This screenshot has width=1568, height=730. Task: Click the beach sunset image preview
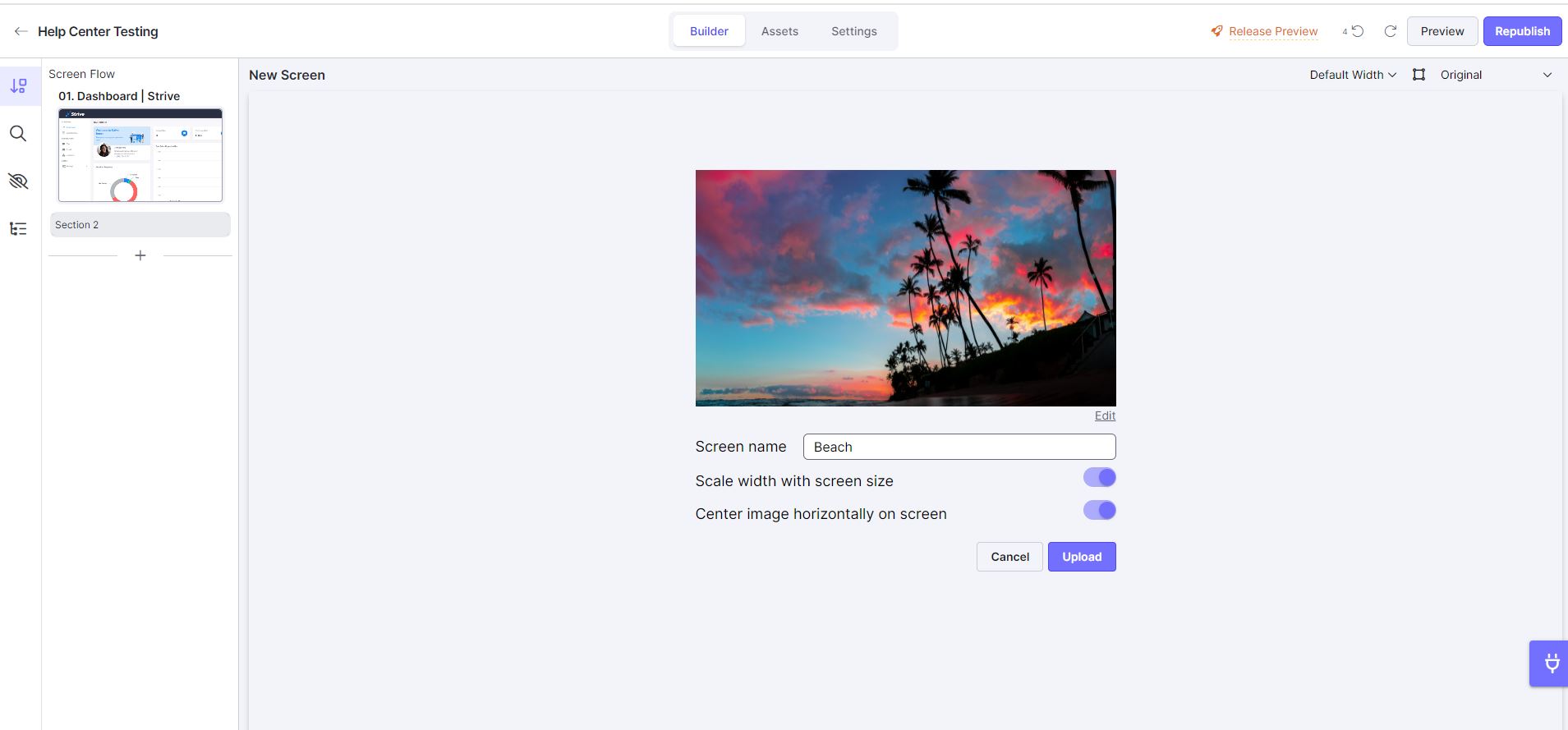click(905, 288)
